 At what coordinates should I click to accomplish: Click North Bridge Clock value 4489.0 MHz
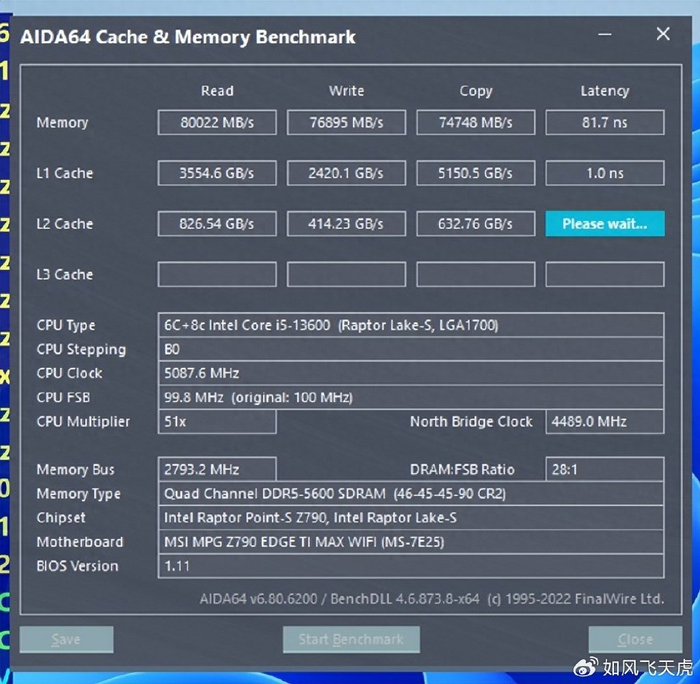point(605,421)
